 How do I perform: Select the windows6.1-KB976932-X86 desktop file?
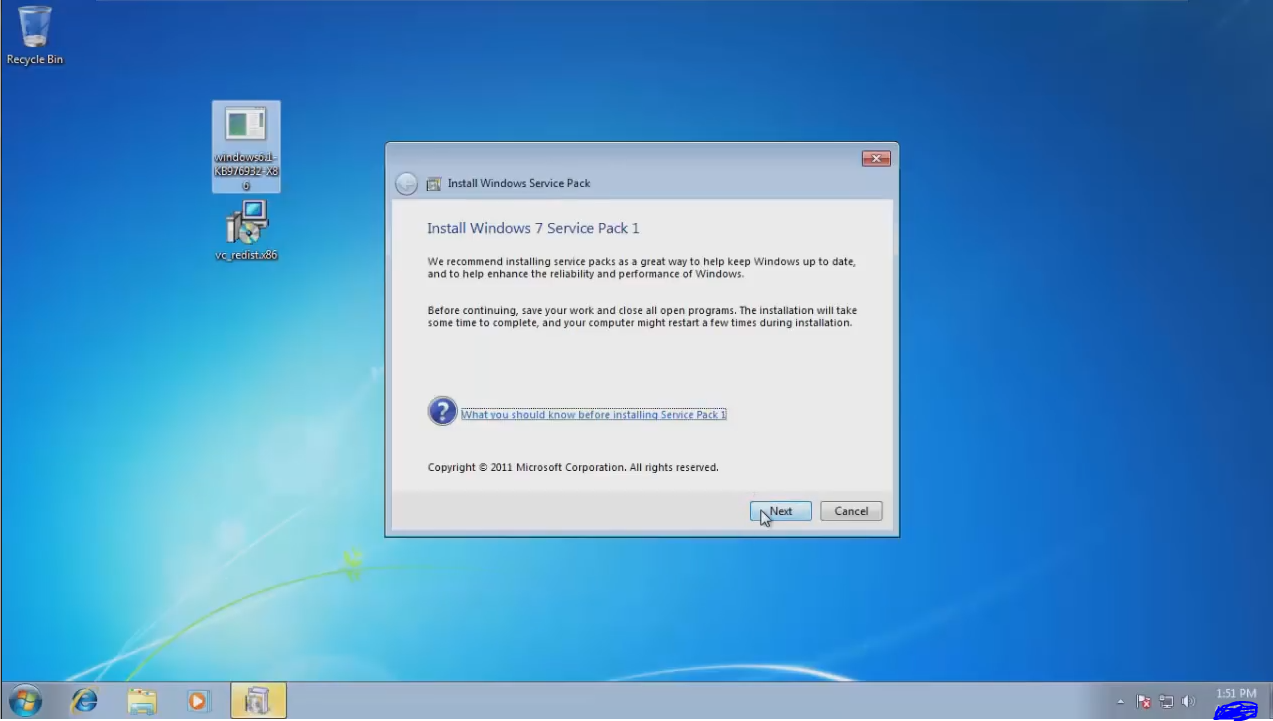[x=246, y=147]
